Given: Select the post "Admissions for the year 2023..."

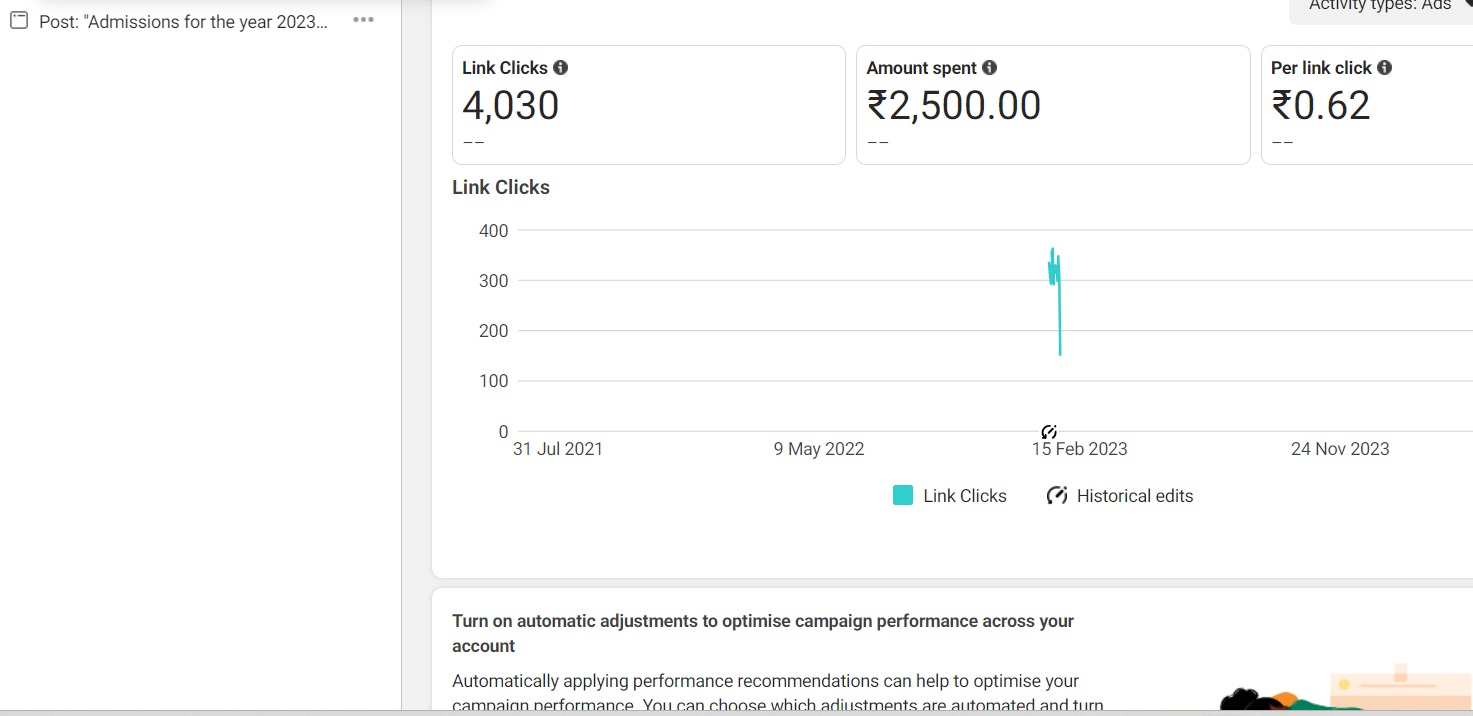Looking at the screenshot, I should point(183,22).
